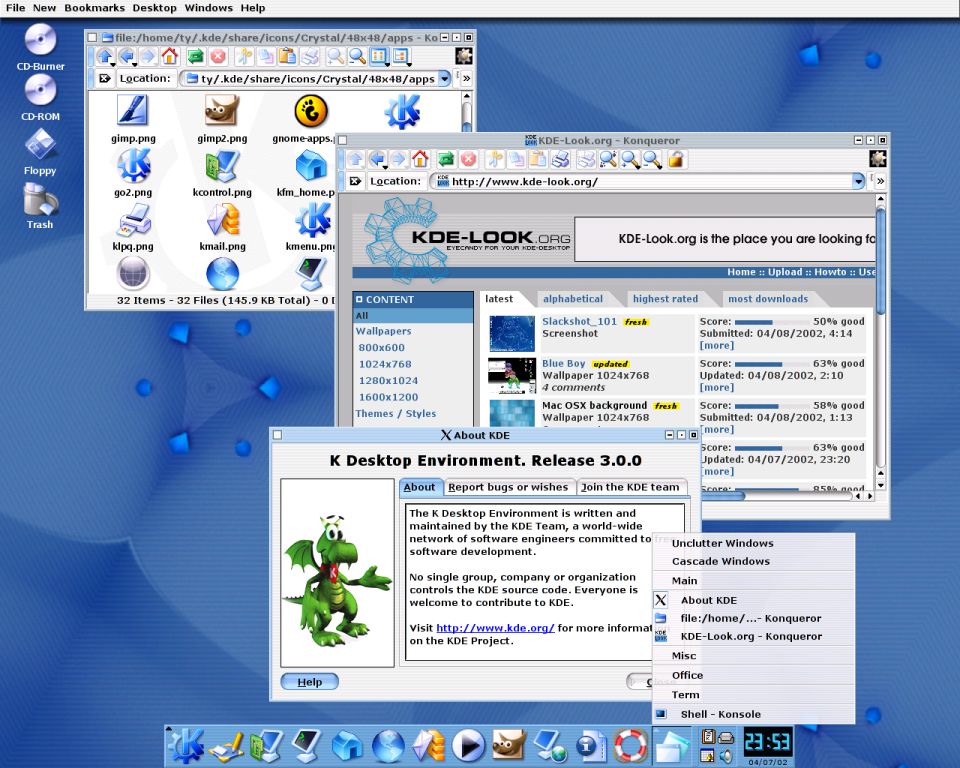
Task: Launch KMail envelope icon on the panel
Action: coord(428,746)
